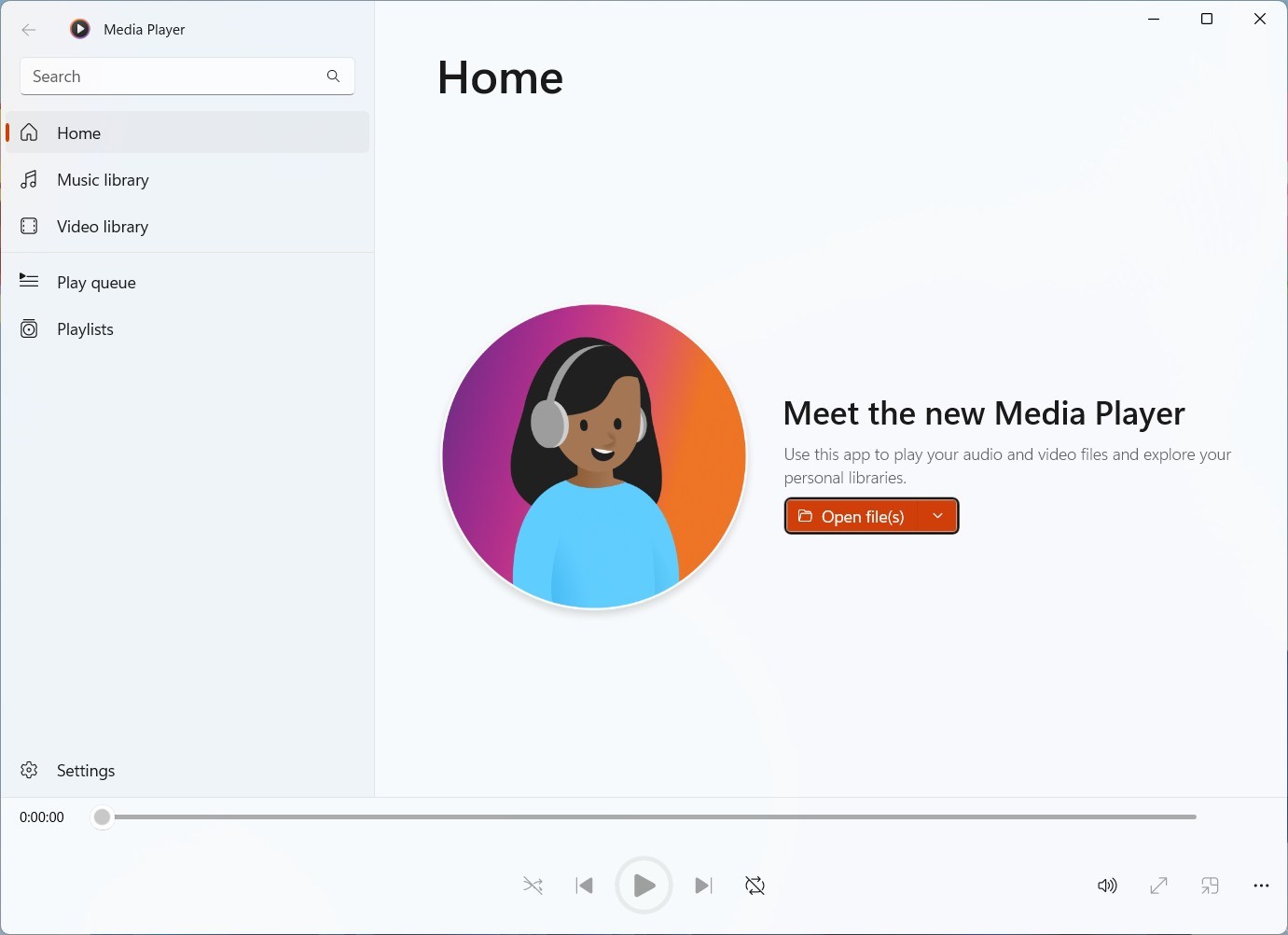Screen dimensions: 1288x935
Task: Open Media Player Settings
Action: pyautogui.click(x=86, y=770)
